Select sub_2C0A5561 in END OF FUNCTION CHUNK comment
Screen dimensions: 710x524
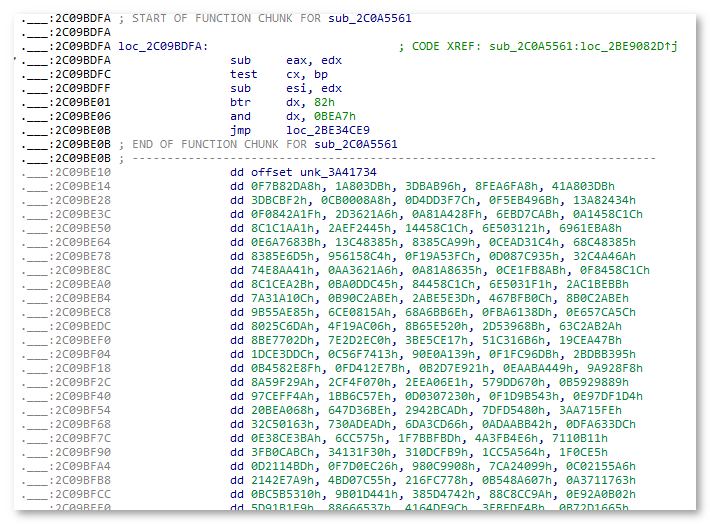coord(357,144)
